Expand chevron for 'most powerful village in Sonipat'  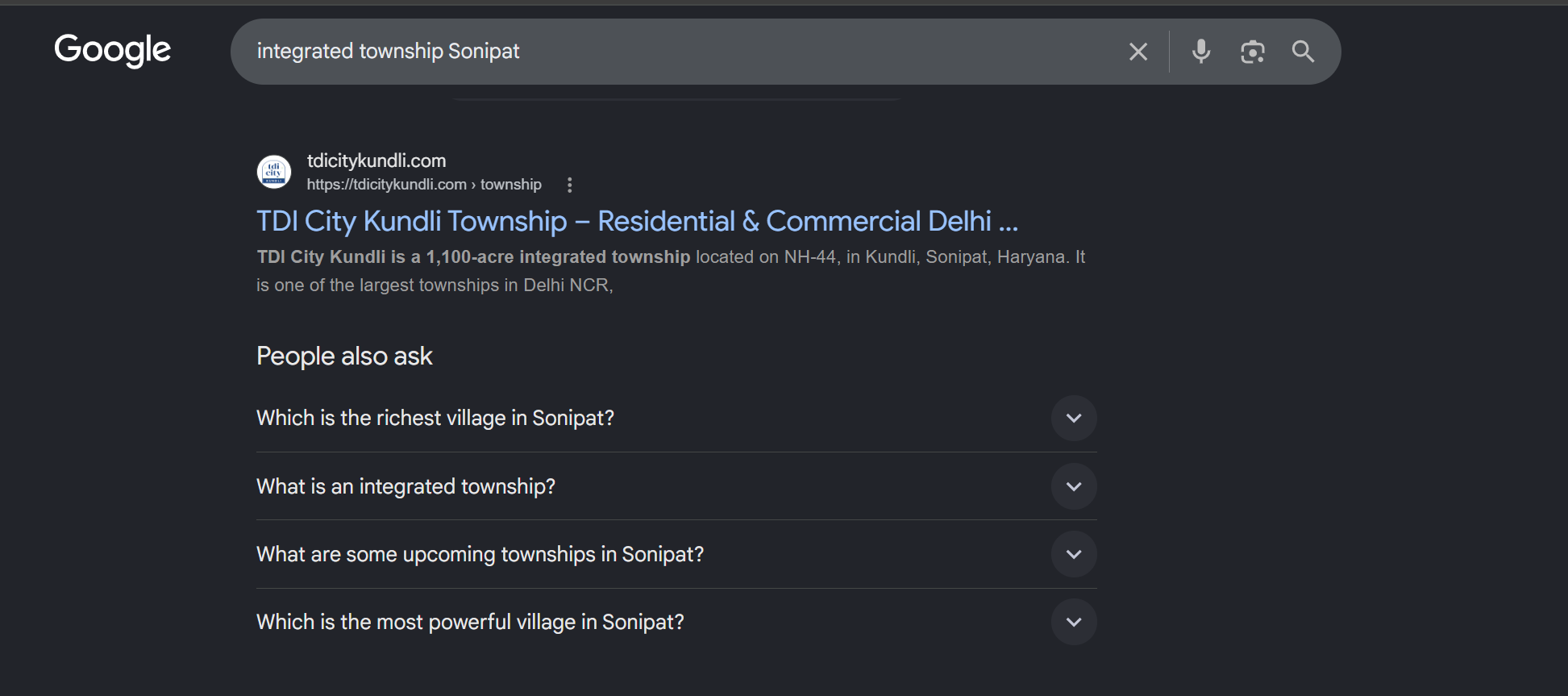click(x=1074, y=622)
